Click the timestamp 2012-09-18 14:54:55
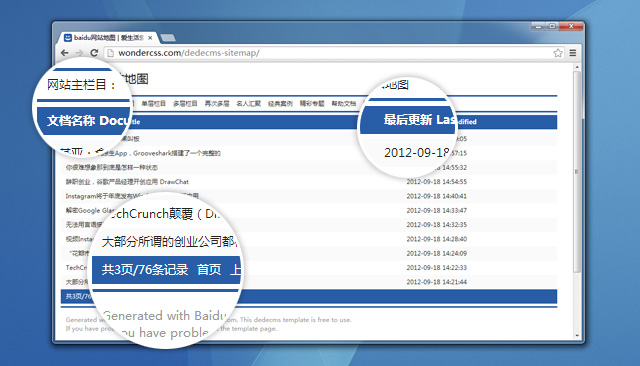Image resolution: width=640 pixels, height=366 pixels. [436, 182]
